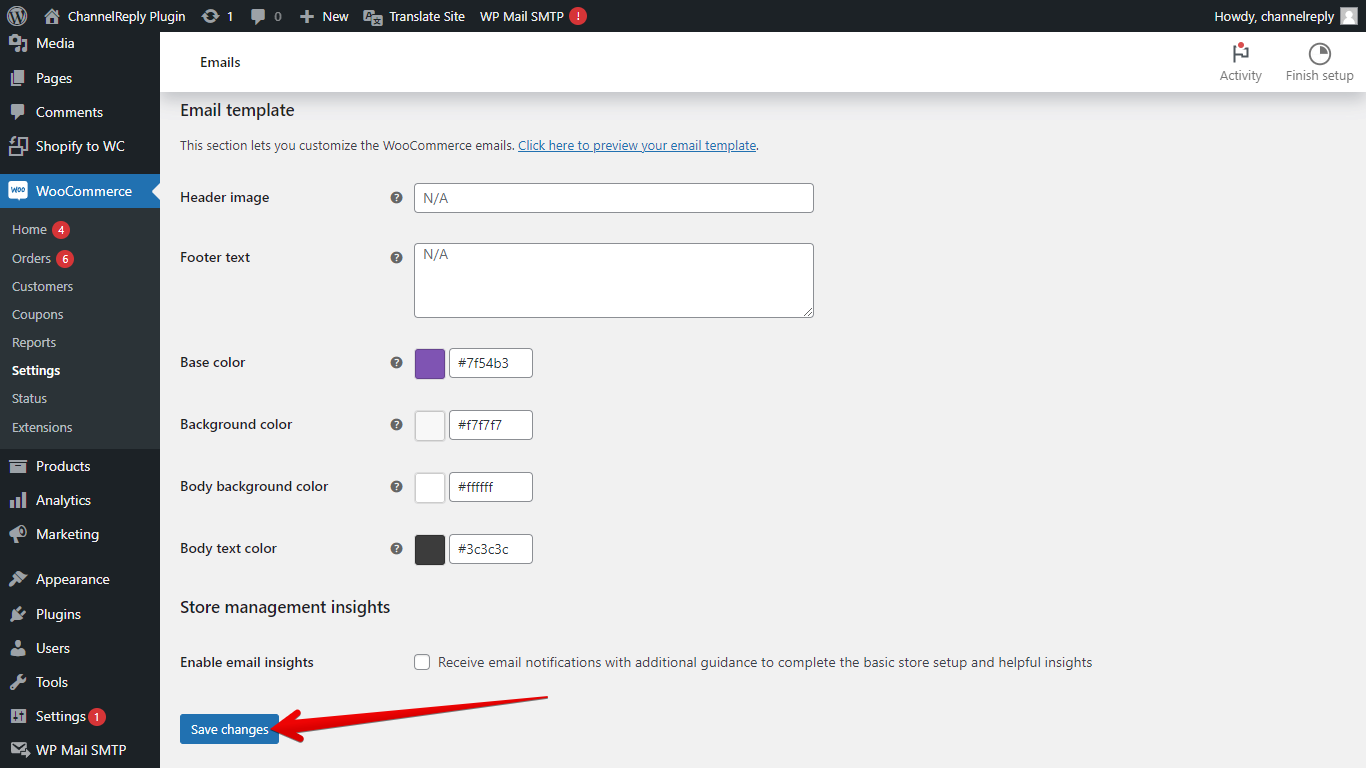Click the preview your email template link

(x=637, y=146)
